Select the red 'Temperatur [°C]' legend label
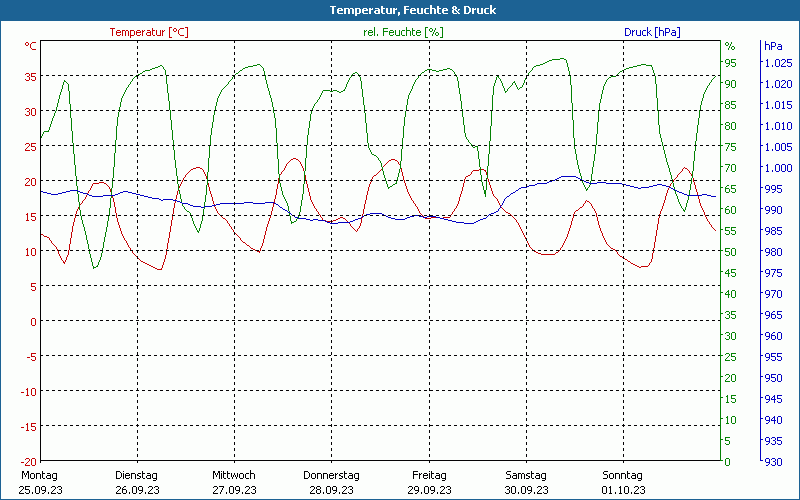The width and height of the screenshot is (800, 500). tap(149, 32)
